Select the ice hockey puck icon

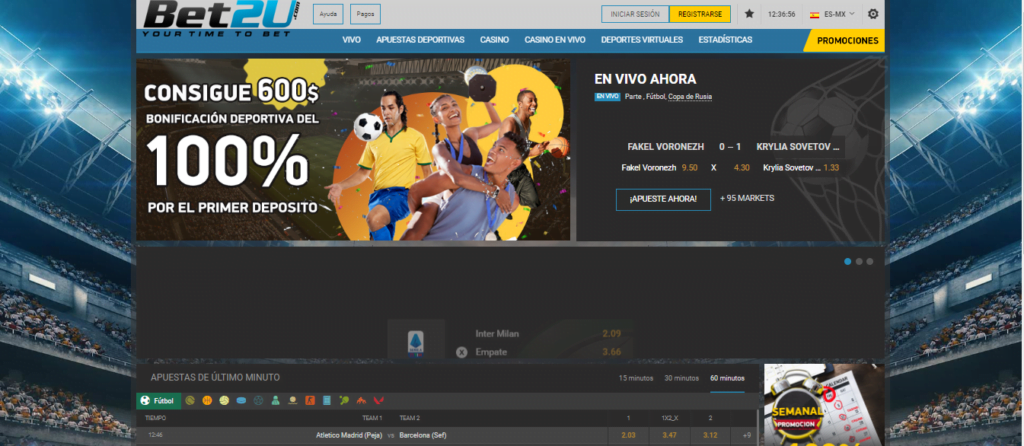[241, 400]
